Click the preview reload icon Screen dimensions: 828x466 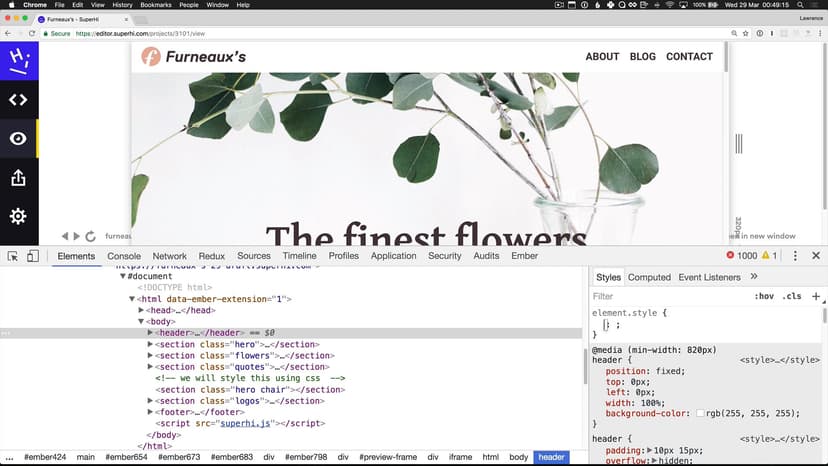tap(90, 237)
